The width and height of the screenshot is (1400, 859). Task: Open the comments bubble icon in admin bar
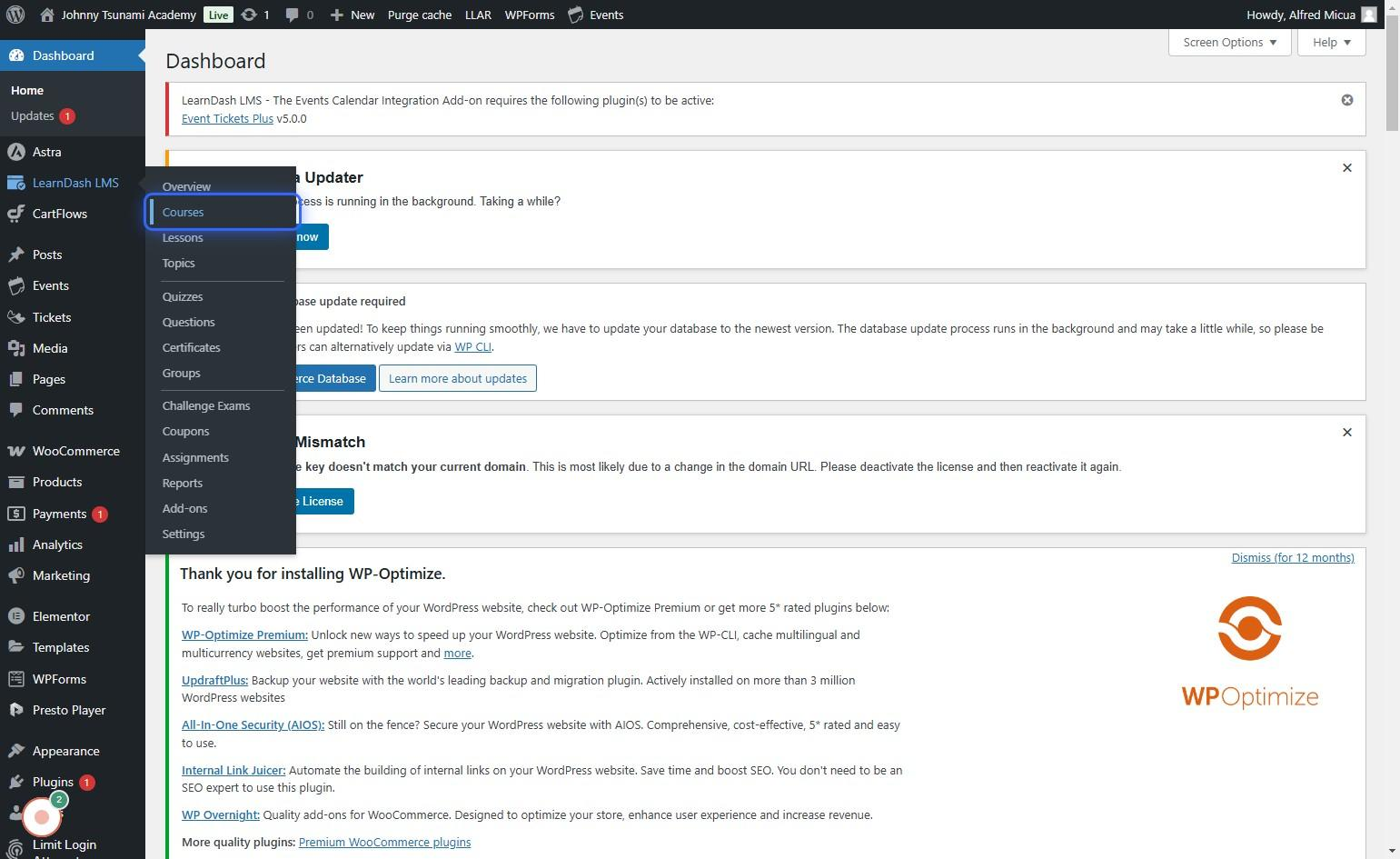(x=293, y=15)
